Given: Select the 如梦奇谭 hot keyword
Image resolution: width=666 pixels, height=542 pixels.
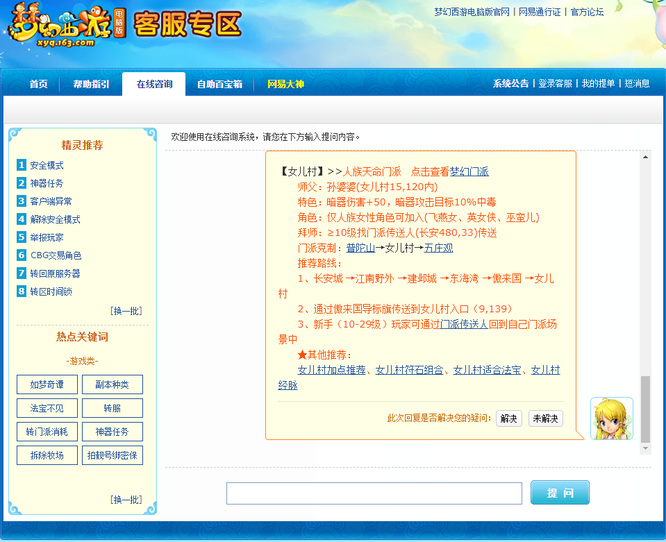Looking at the screenshot, I should point(46,385).
